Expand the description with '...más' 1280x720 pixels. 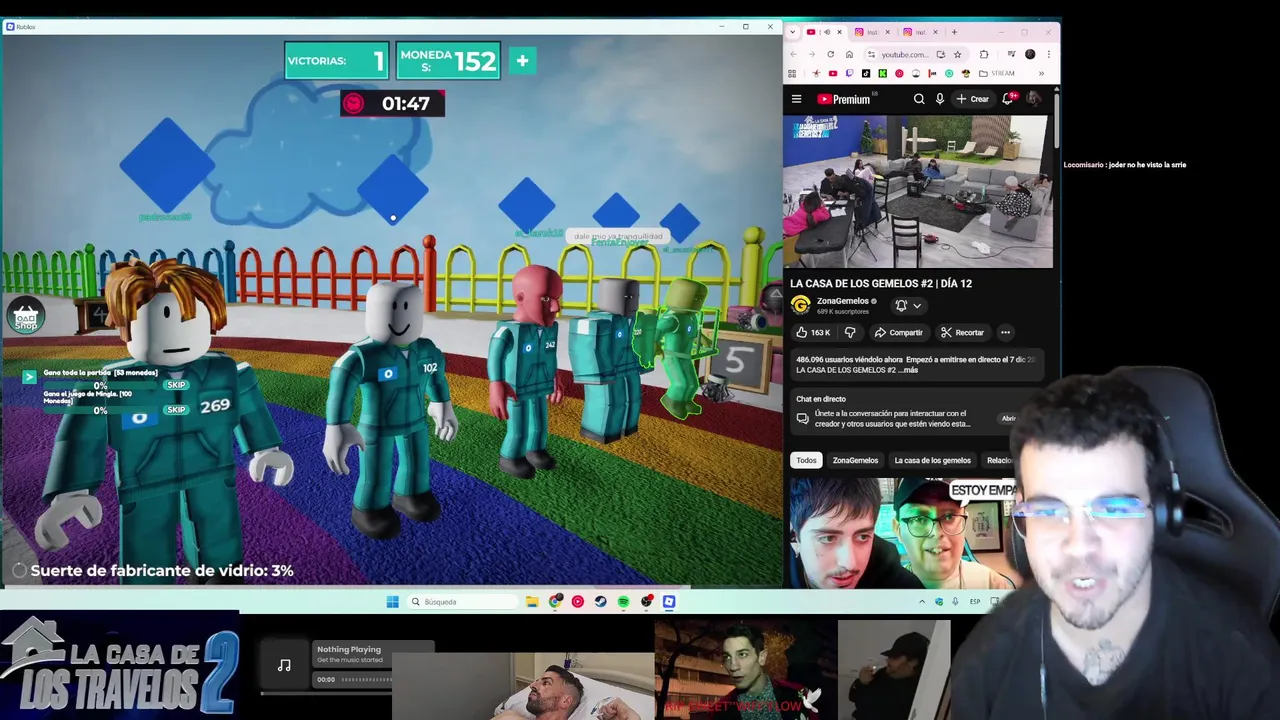(908, 370)
